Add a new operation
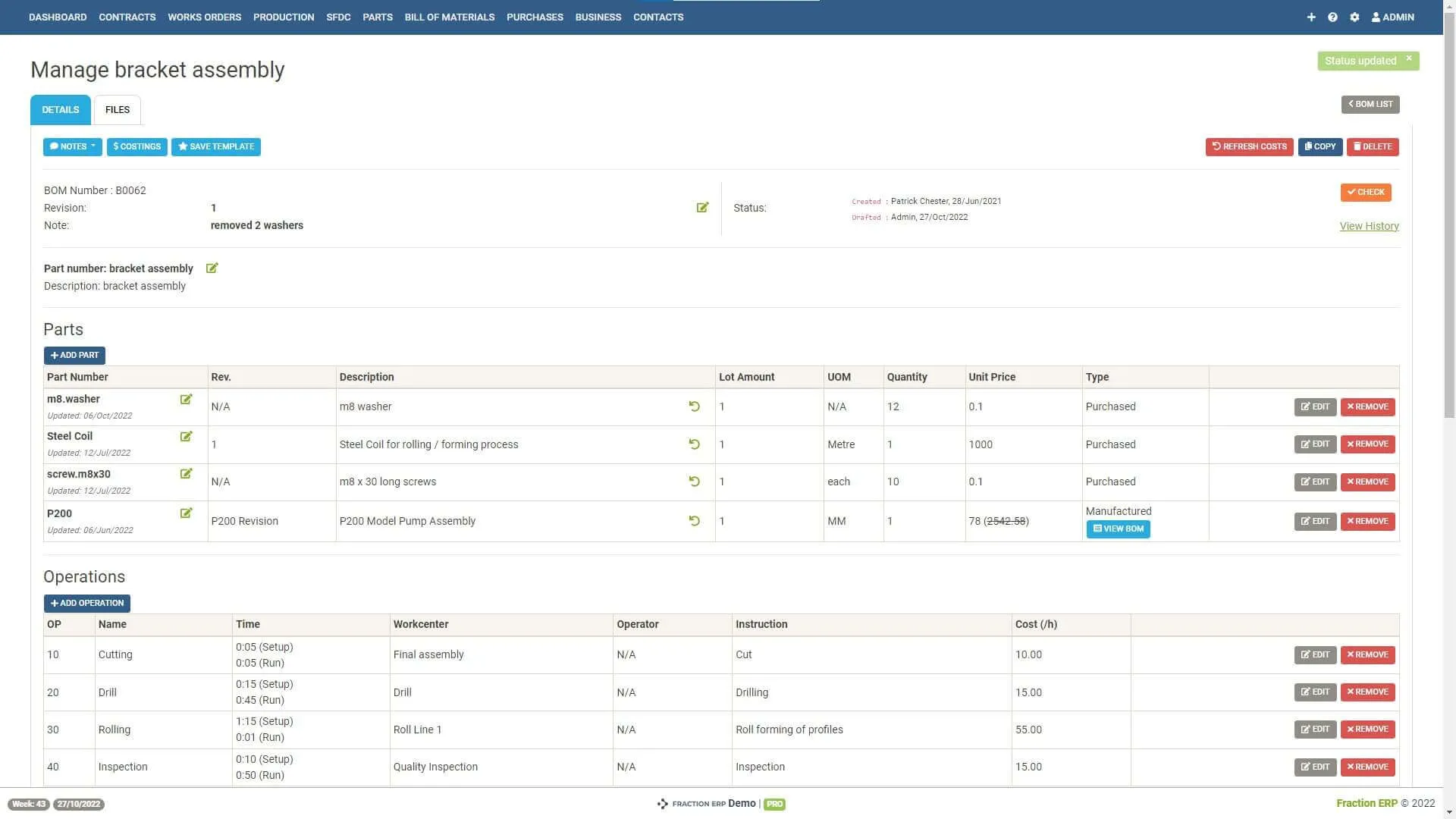Viewport: 1456px width, 819px height. 86,603
